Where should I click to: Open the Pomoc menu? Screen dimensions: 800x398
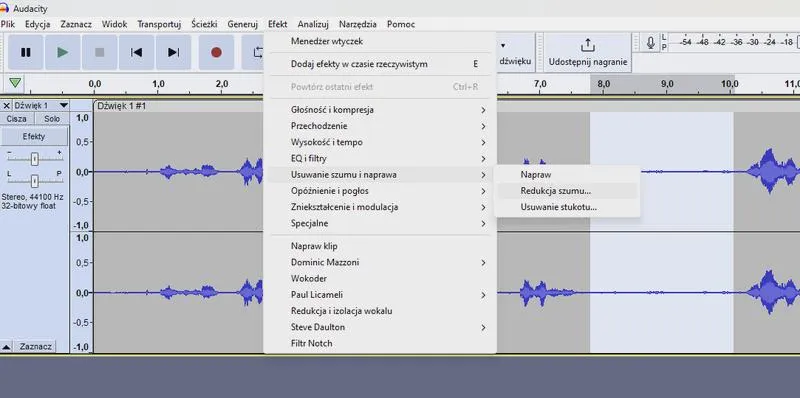[x=401, y=24]
